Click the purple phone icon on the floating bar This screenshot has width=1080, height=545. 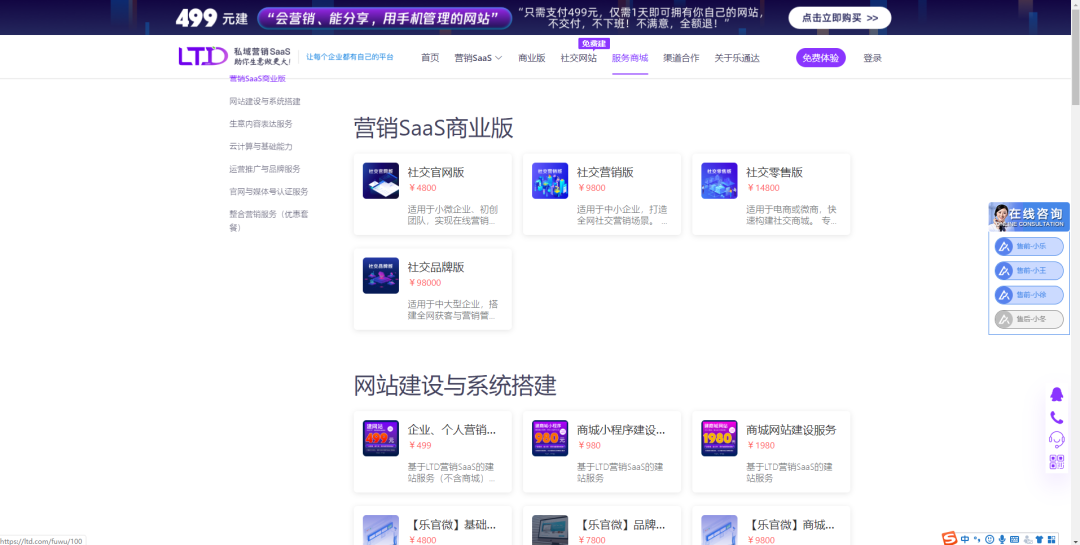point(1056,418)
